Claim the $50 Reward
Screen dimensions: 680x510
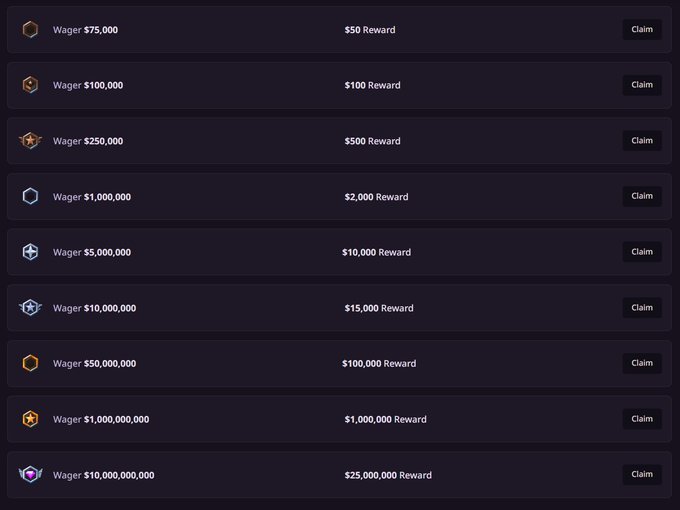[x=642, y=29]
